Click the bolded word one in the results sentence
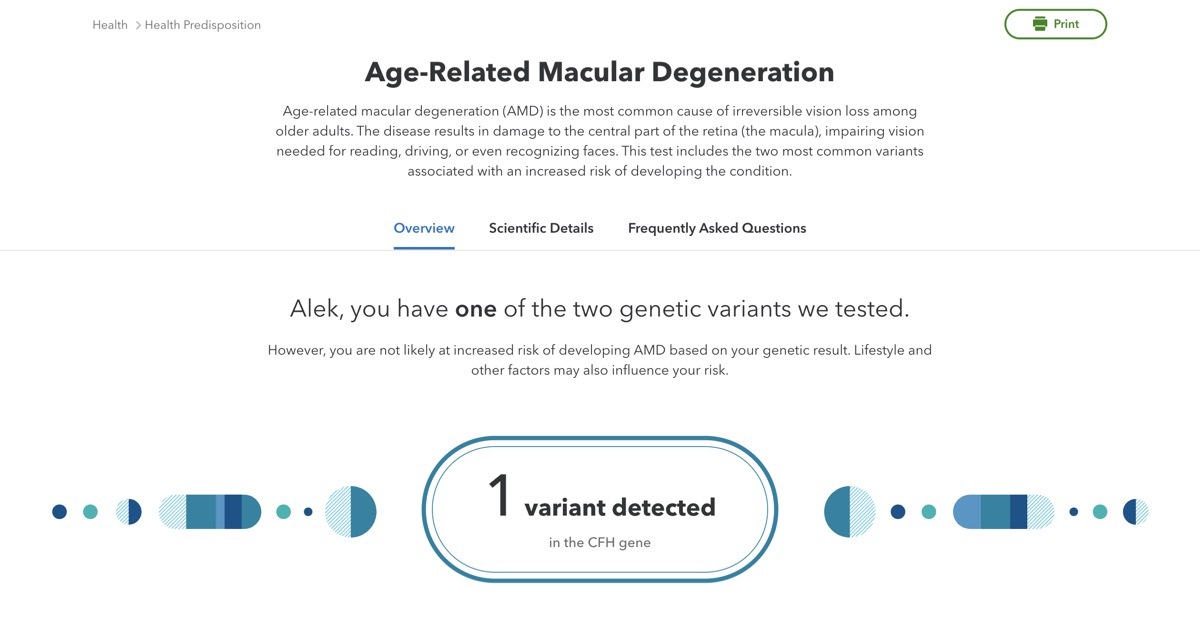The height and width of the screenshot is (634, 1200). [x=478, y=309]
